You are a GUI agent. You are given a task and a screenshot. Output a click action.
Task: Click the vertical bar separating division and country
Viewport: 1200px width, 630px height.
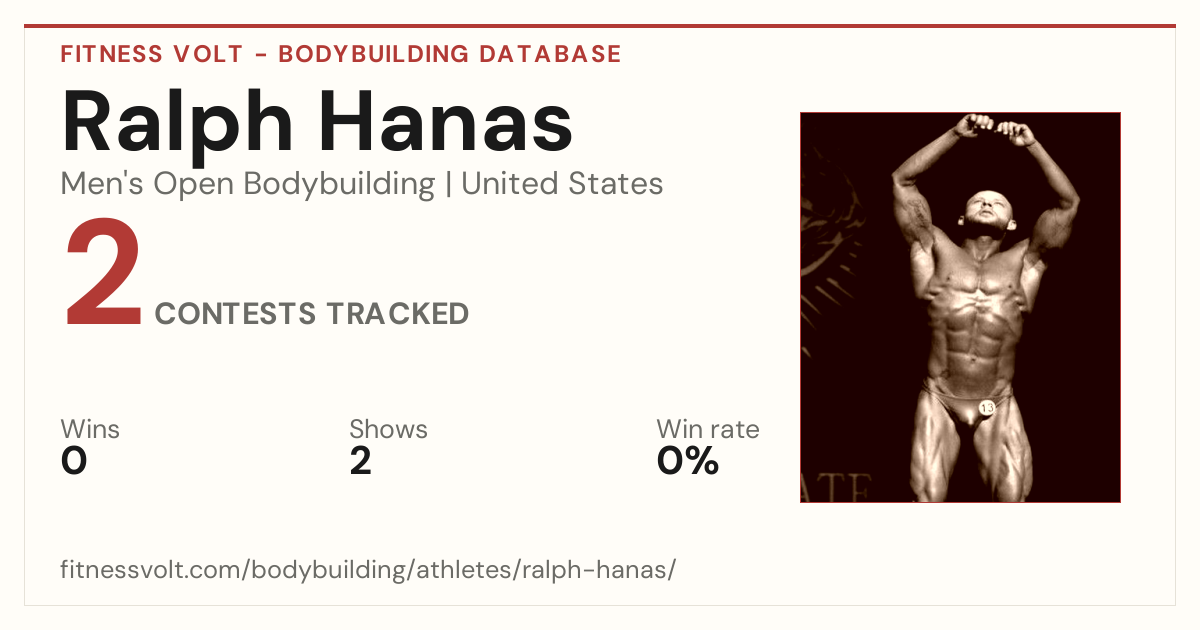[x=448, y=185]
